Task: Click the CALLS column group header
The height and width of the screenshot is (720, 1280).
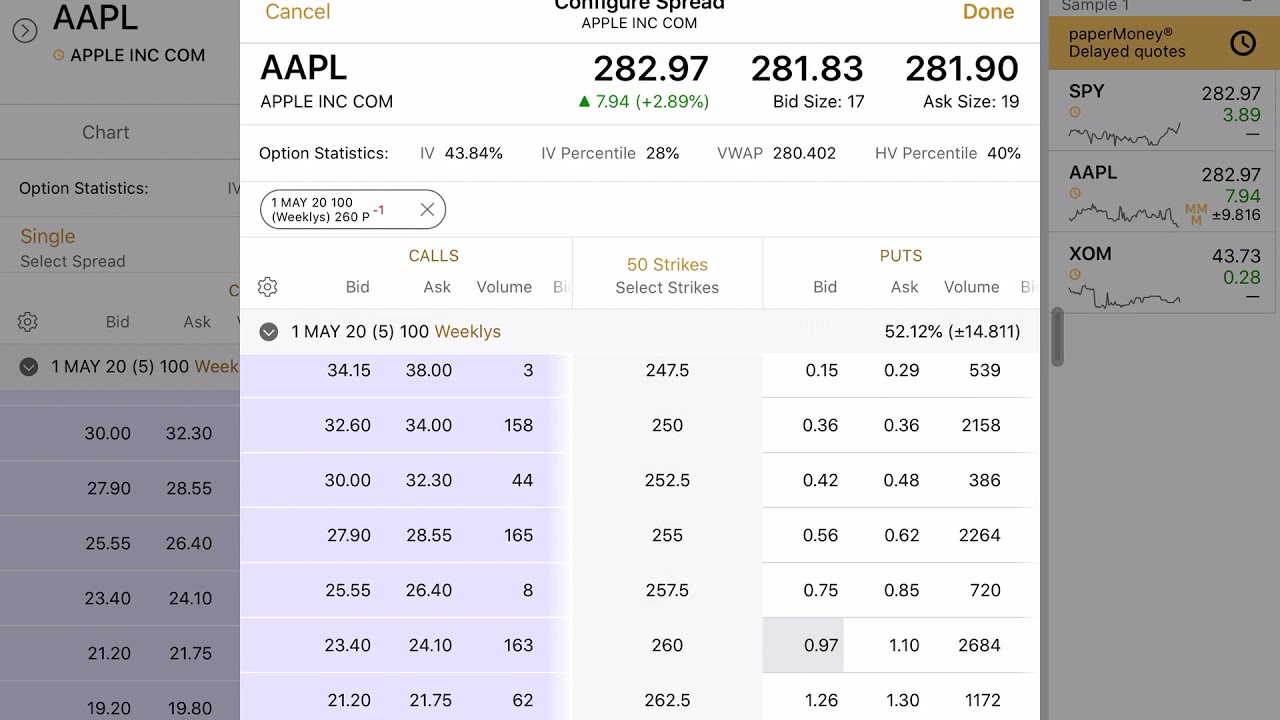Action: (x=433, y=256)
